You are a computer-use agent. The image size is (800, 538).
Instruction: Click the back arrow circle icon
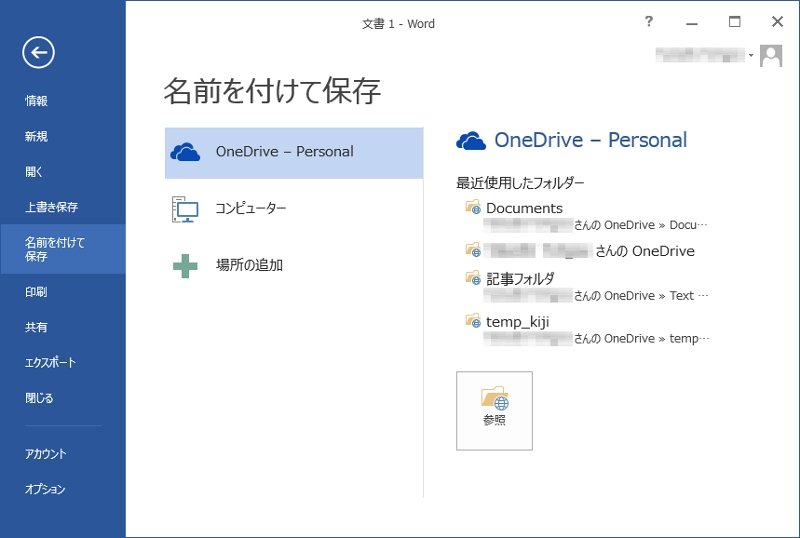pyautogui.click(x=38, y=53)
